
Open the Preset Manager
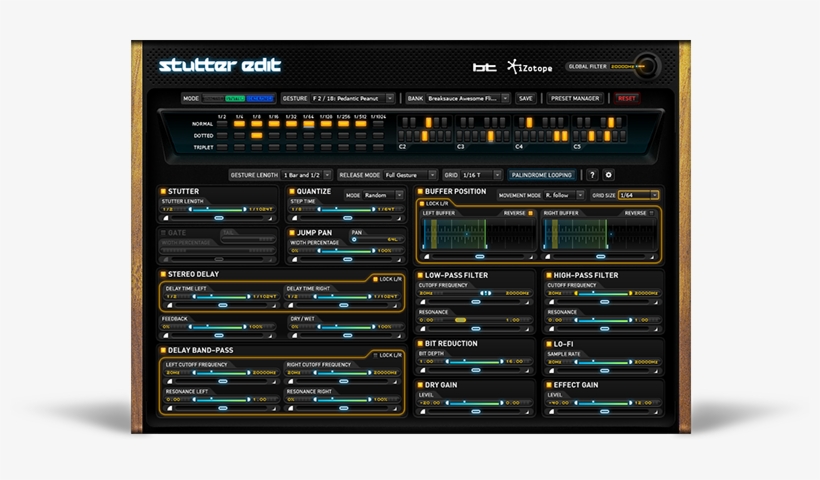[x=575, y=98]
